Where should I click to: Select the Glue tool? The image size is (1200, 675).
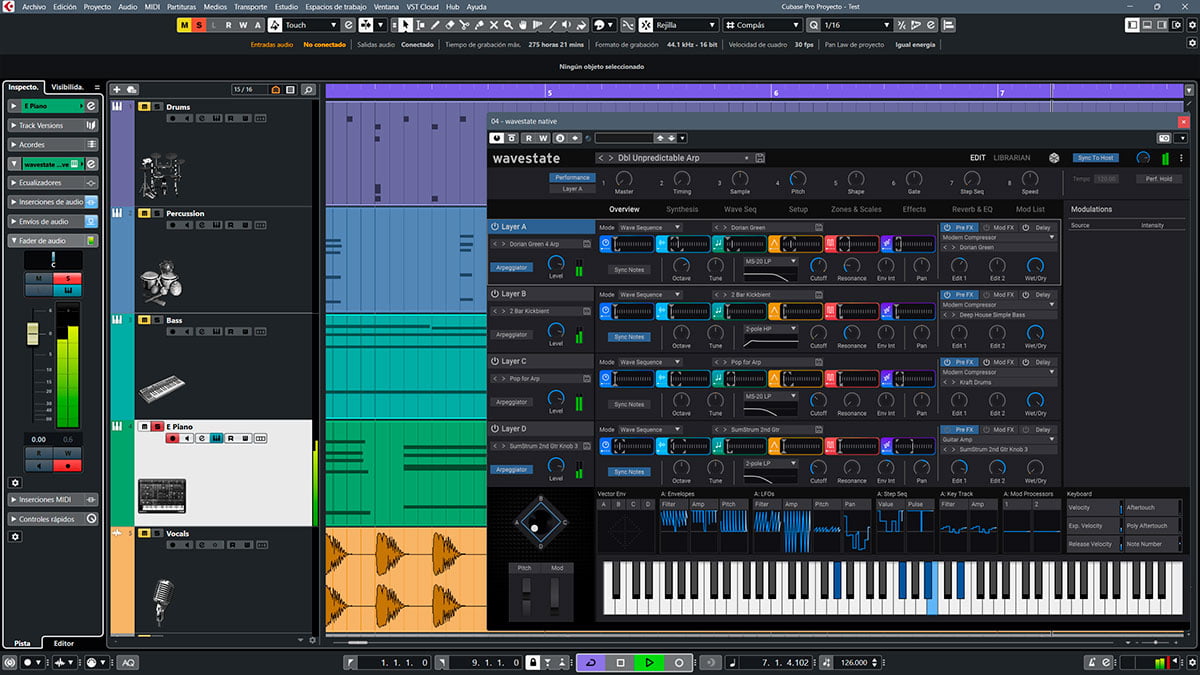(x=480, y=25)
